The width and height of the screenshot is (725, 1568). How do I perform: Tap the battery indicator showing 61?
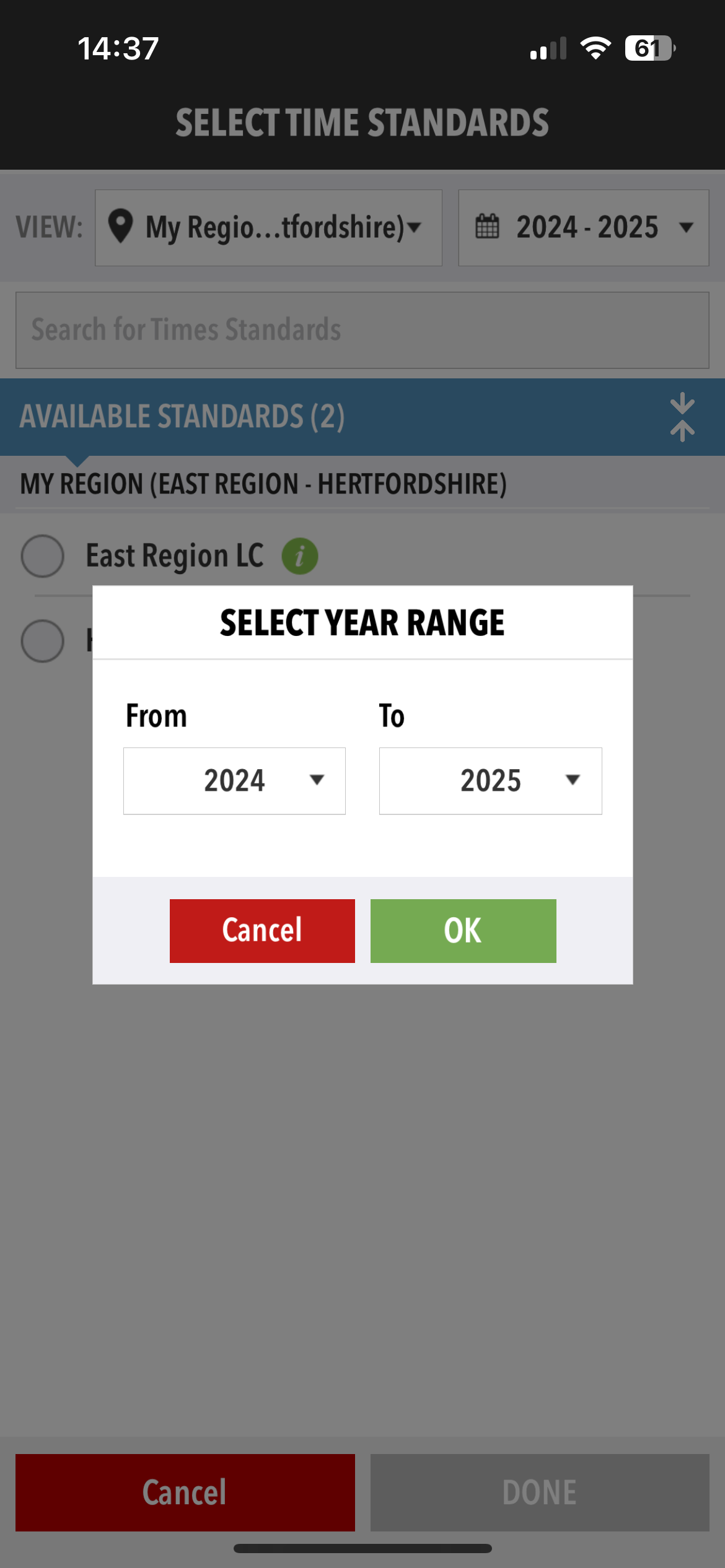point(649,48)
